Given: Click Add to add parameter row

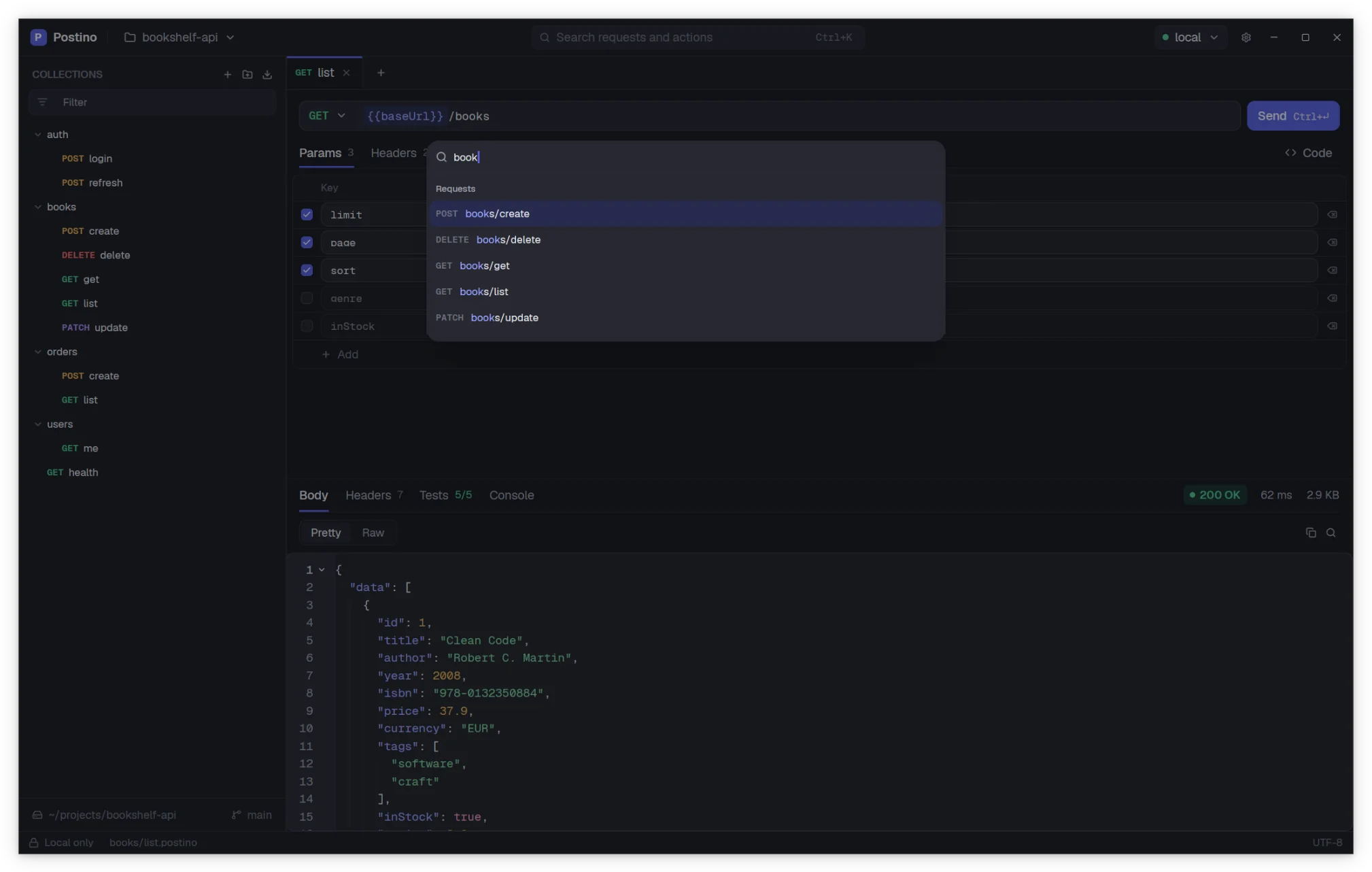Looking at the screenshot, I should pos(340,354).
